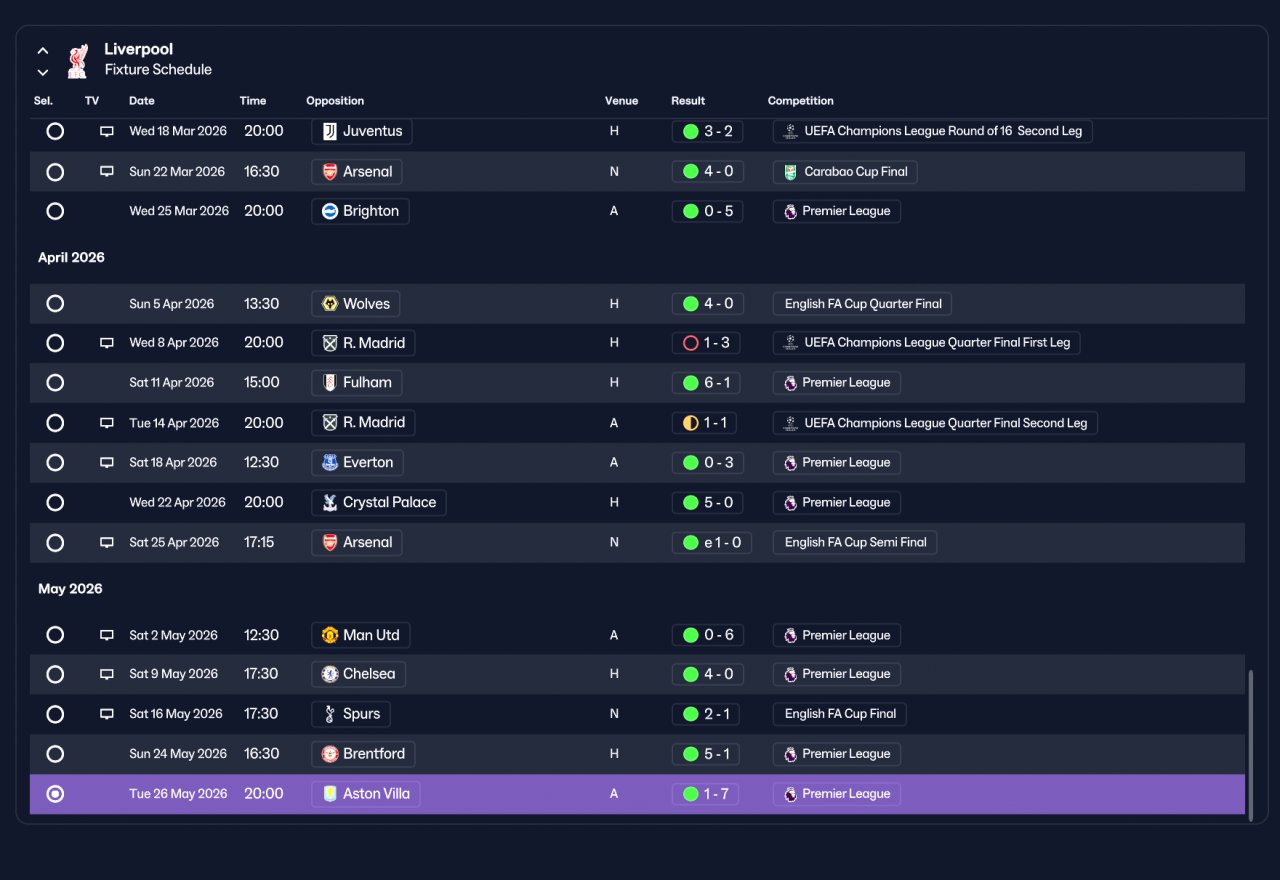Screen dimensions: 1280x880
Task: Click the Carabao Cup Final competition icon
Action: point(790,172)
